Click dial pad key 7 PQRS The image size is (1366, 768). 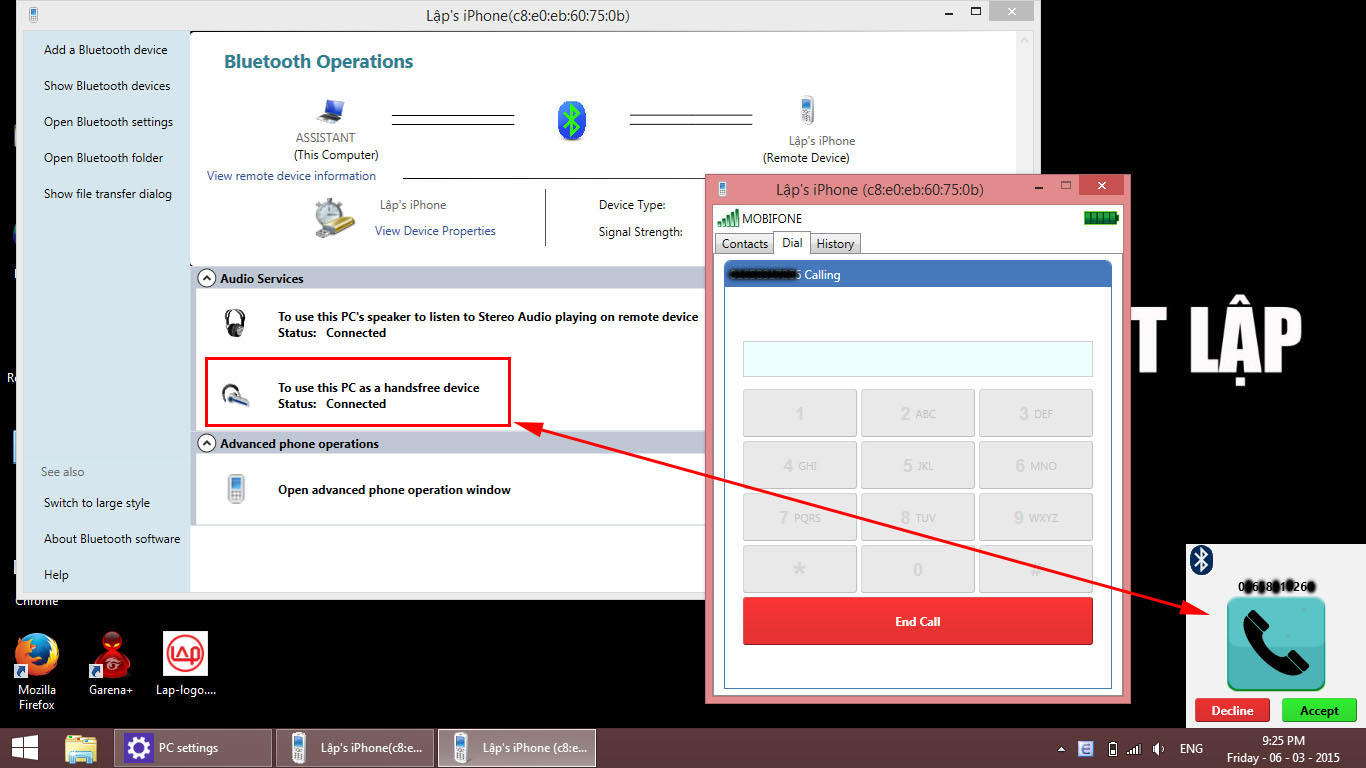[799, 517]
